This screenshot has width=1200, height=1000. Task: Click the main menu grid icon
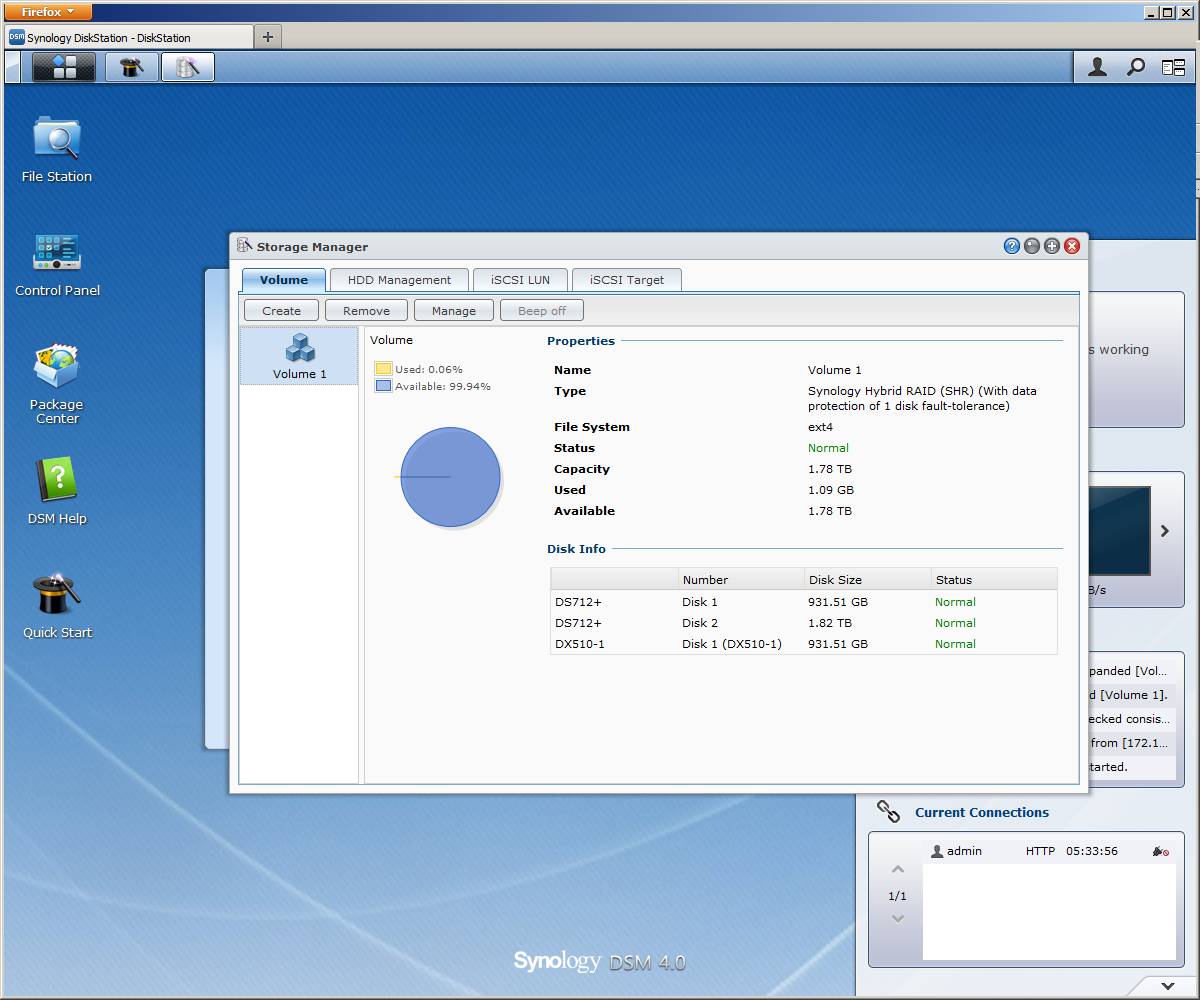click(64, 67)
